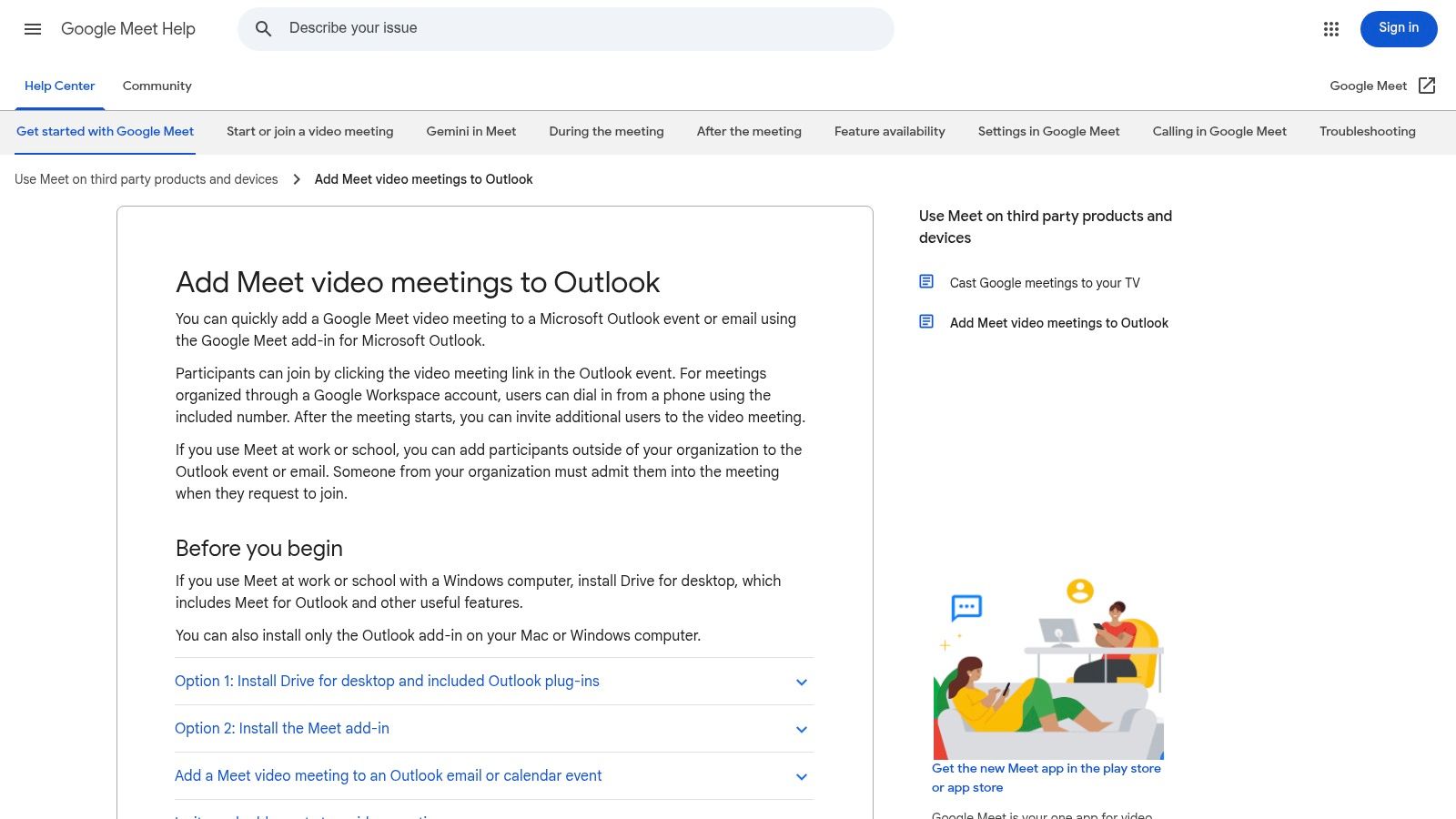Screen dimensions: 1456x819
Task: Select Get started with Google Meet tab
Action: coord(106,131)
